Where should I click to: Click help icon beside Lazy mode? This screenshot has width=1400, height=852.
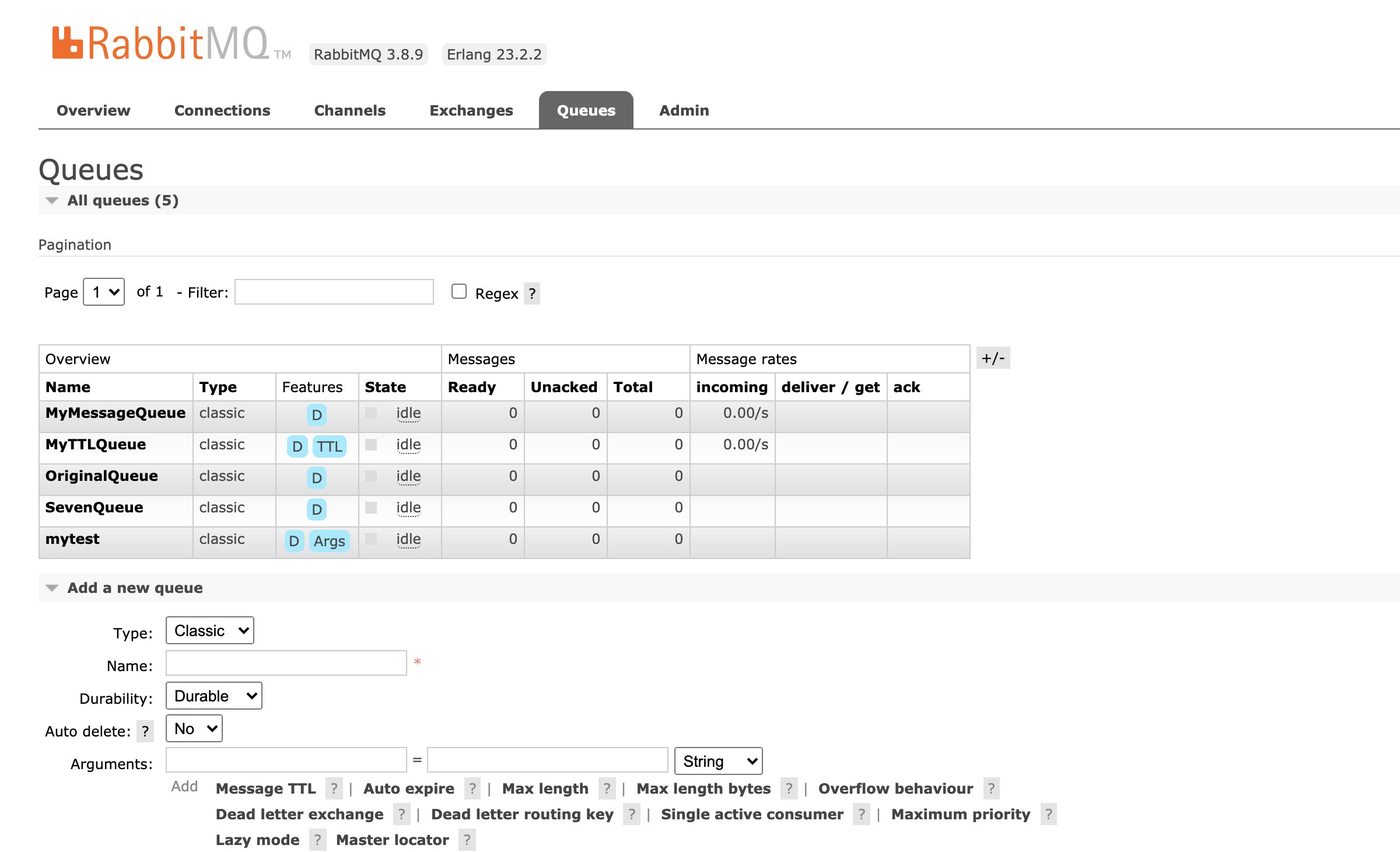tap(317, 840)
